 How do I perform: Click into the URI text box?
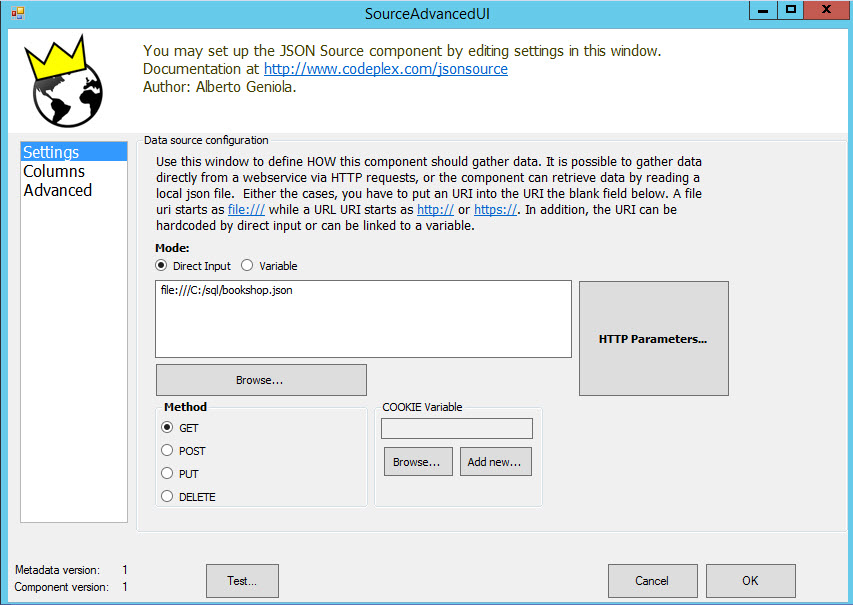tap(363, 319)
